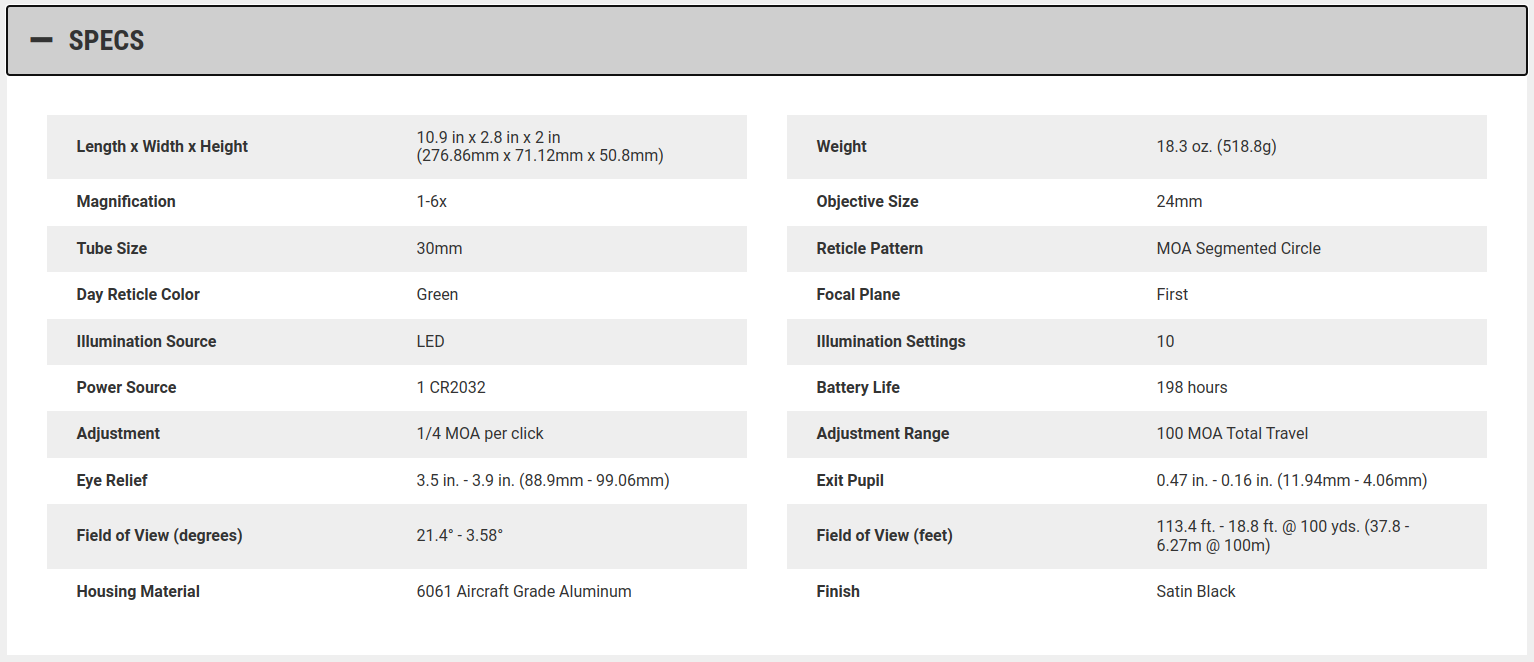Select the 1-6x magnification value
Screen dimensions: 1534x662
pyautogui.click(x=431, y=202)
